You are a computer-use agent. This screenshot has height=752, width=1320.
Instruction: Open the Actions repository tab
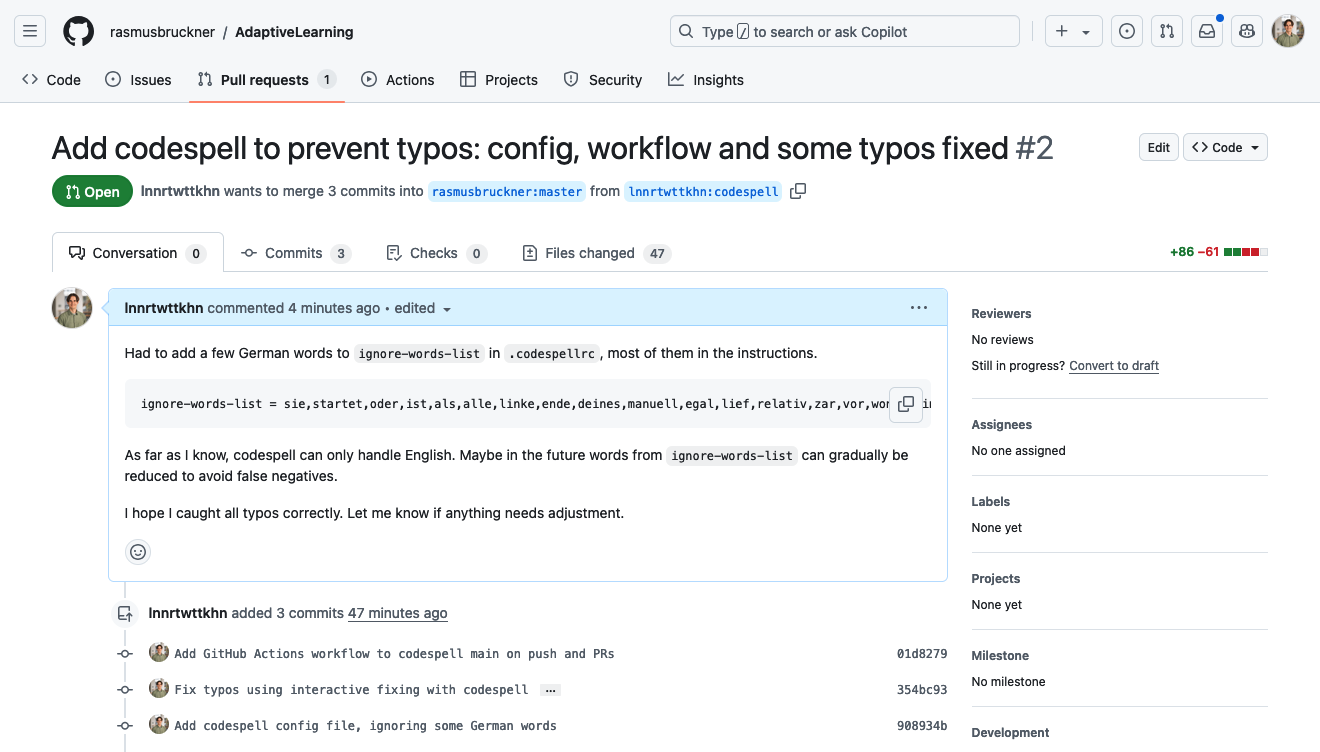[x=398, y=80]
